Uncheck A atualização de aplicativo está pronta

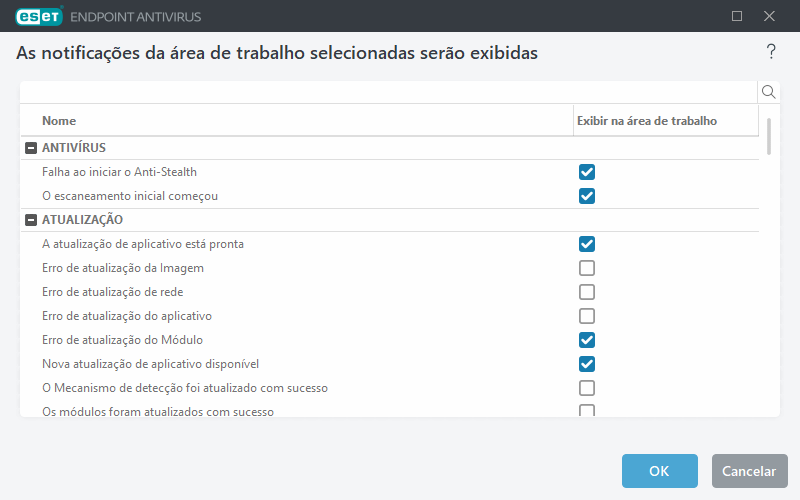click(x=587, y=244)
